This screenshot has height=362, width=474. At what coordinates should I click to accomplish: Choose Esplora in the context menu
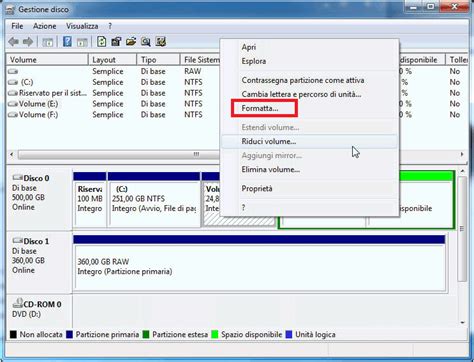tap(310, 61)
